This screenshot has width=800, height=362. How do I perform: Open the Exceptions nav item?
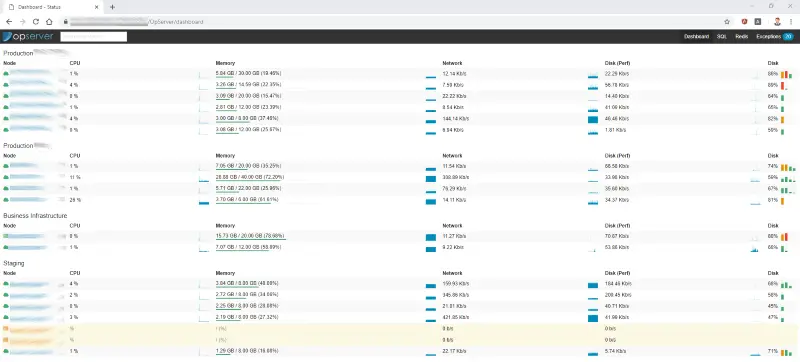pos(768,37)
